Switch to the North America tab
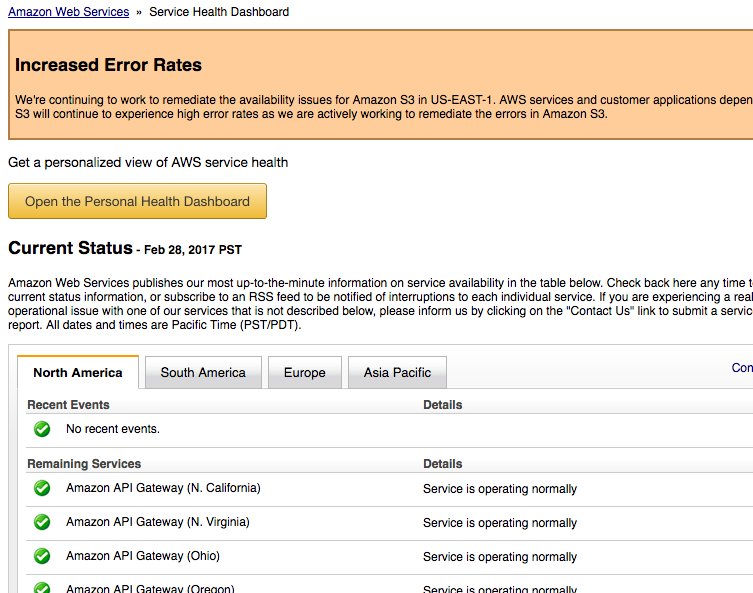Image resolution: width=753 pixels, height=593 pixels. (78, 372)
